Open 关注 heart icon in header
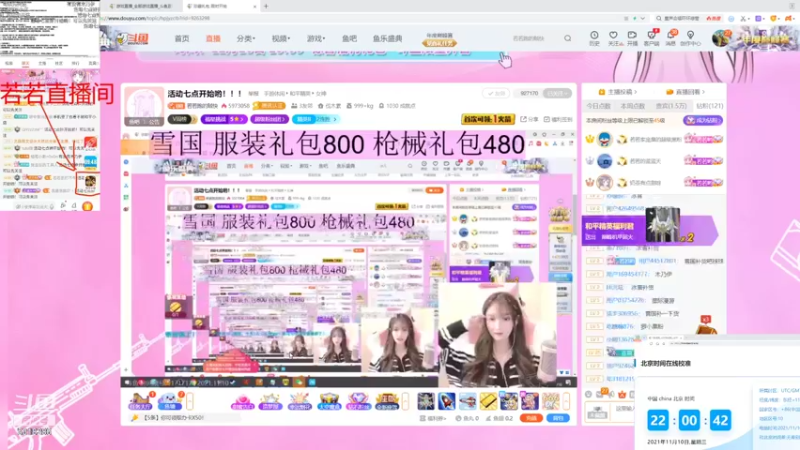This screenshot has width=800, height=450. pyautogui.click(x=614, y=38)
